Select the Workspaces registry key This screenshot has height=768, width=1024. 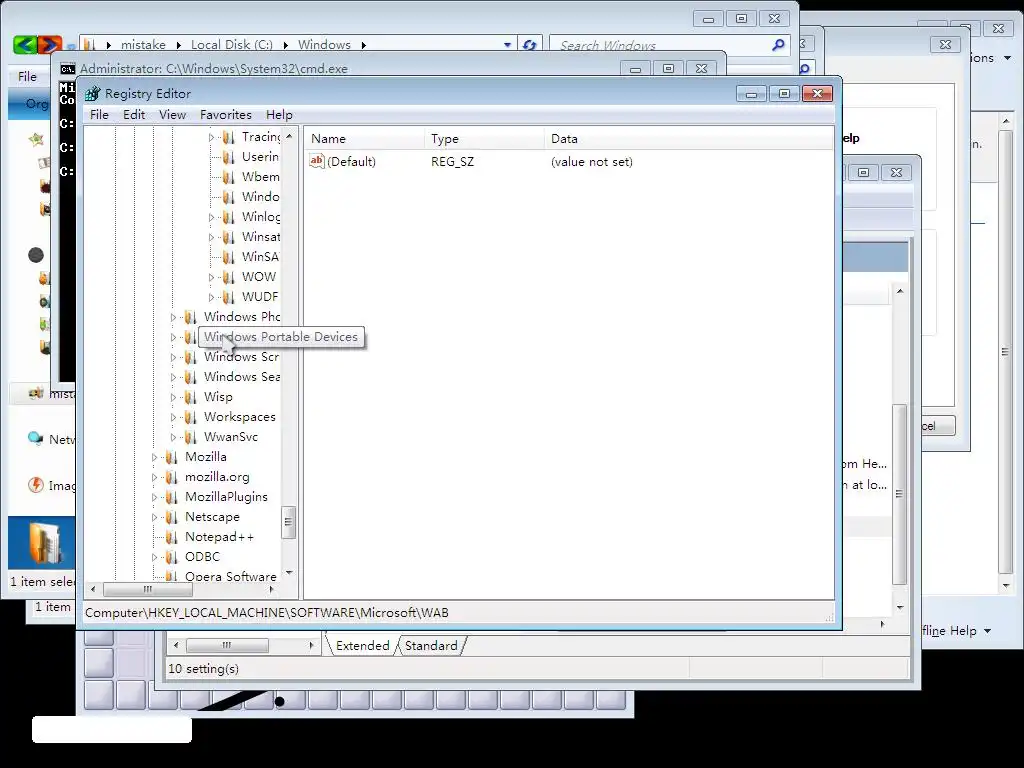coord(240,417)
